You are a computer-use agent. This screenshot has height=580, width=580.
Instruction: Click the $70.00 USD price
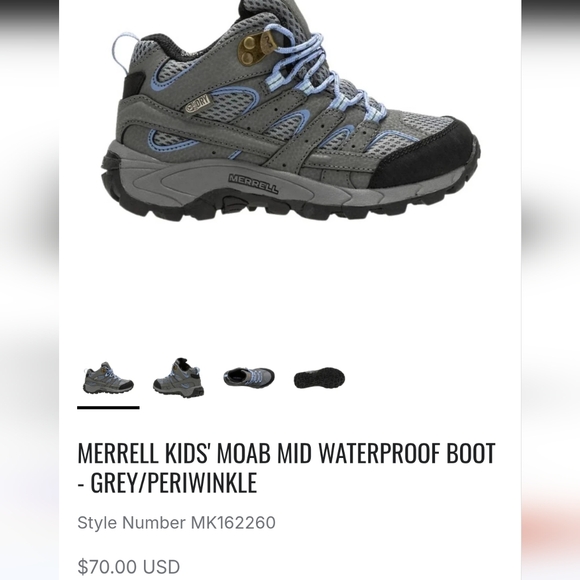[x=129, y=567]
